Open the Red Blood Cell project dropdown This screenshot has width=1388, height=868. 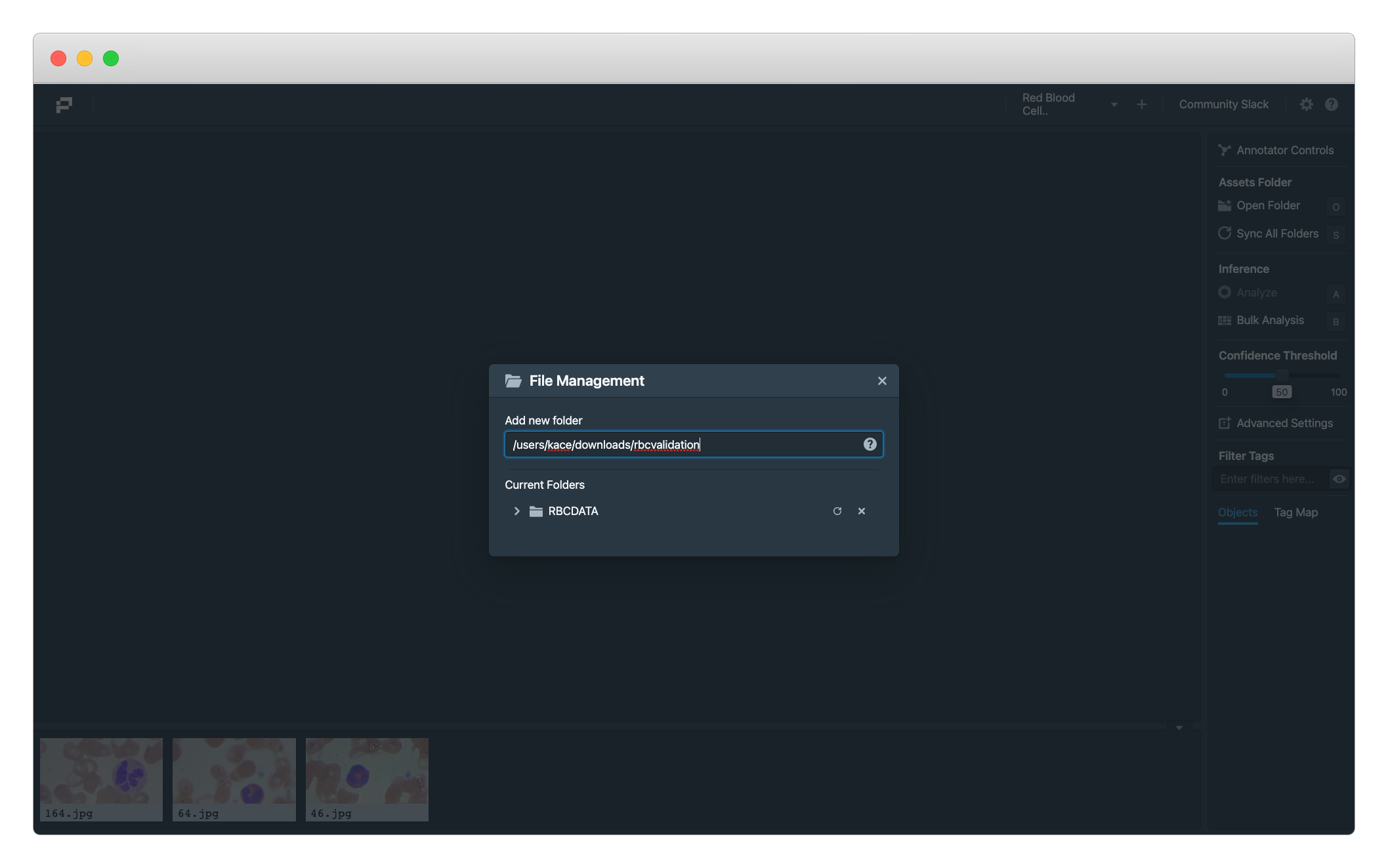[x=1070, y=104]
